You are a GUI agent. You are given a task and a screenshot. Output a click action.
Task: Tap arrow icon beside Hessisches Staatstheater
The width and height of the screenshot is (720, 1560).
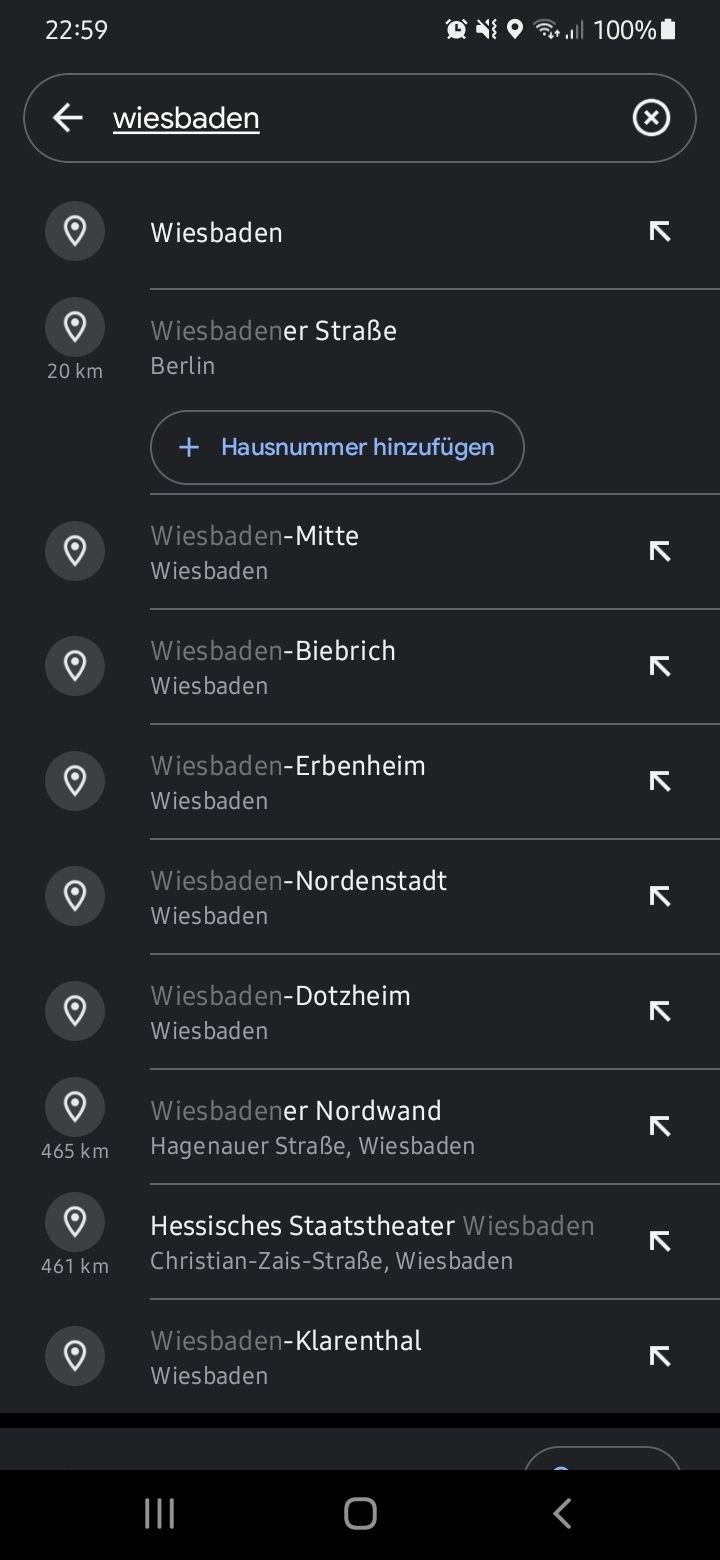659,1241
